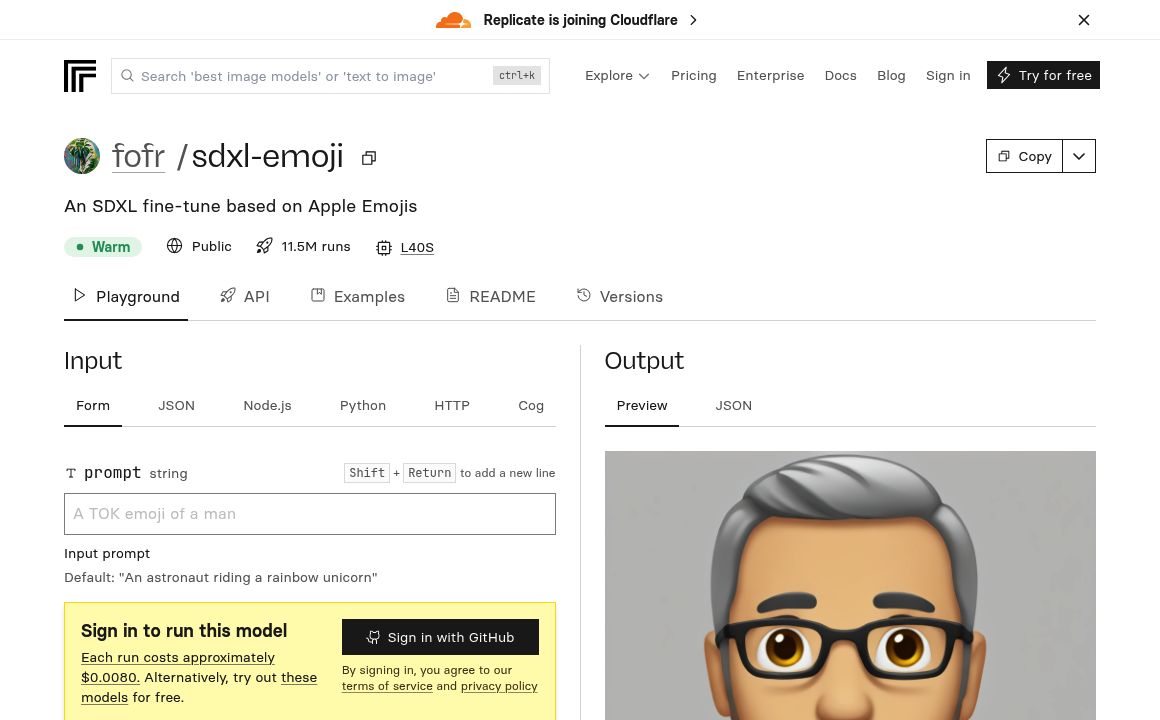The image size is (1160, 720).
Task: Click the Cloudflare cloud icon in the banner
Action: (453, 19)
